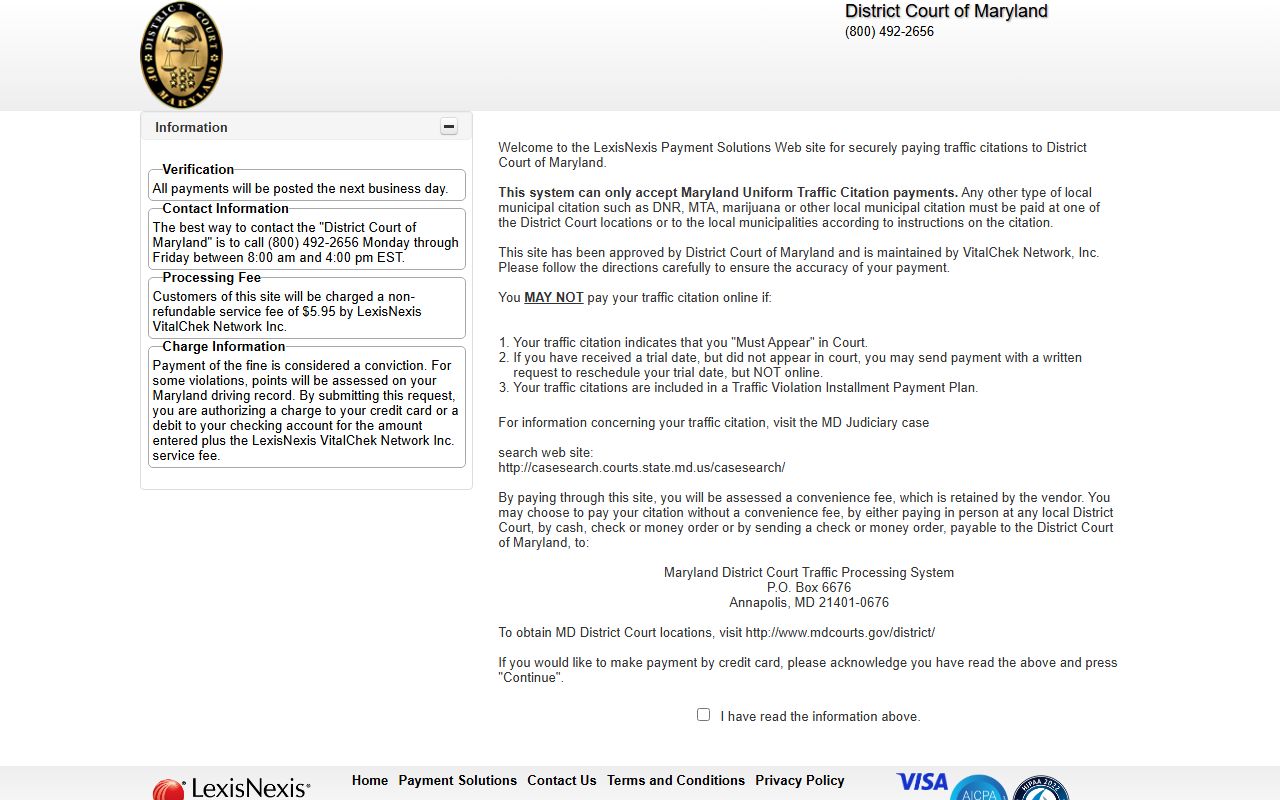Click the 'Processing Fee' section heading
The width and height of the screenshot is (1280, 800).
click(211, 277)
